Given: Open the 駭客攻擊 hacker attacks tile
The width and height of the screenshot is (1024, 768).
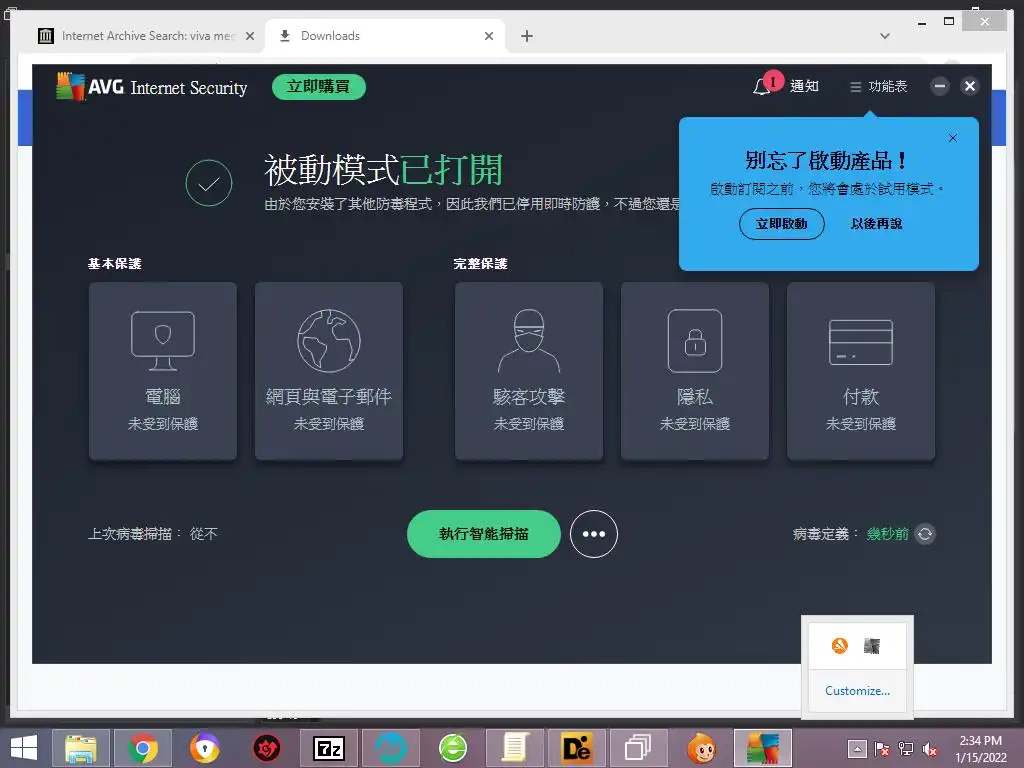Looking at the screenshot, I should (529, 371).
